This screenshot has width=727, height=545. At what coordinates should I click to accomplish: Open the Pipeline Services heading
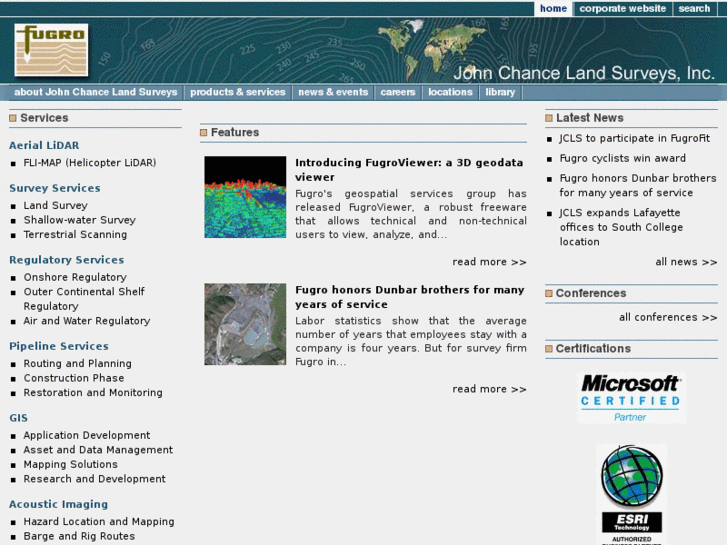[x=59, y=346]
